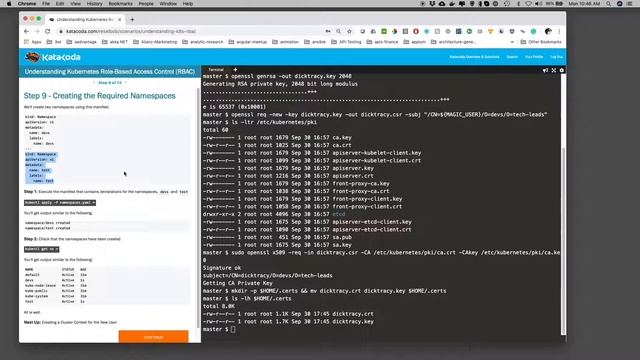Click the terminal vertical scrollbar
This screenshot has height=360, width=640.
[564, 241]
